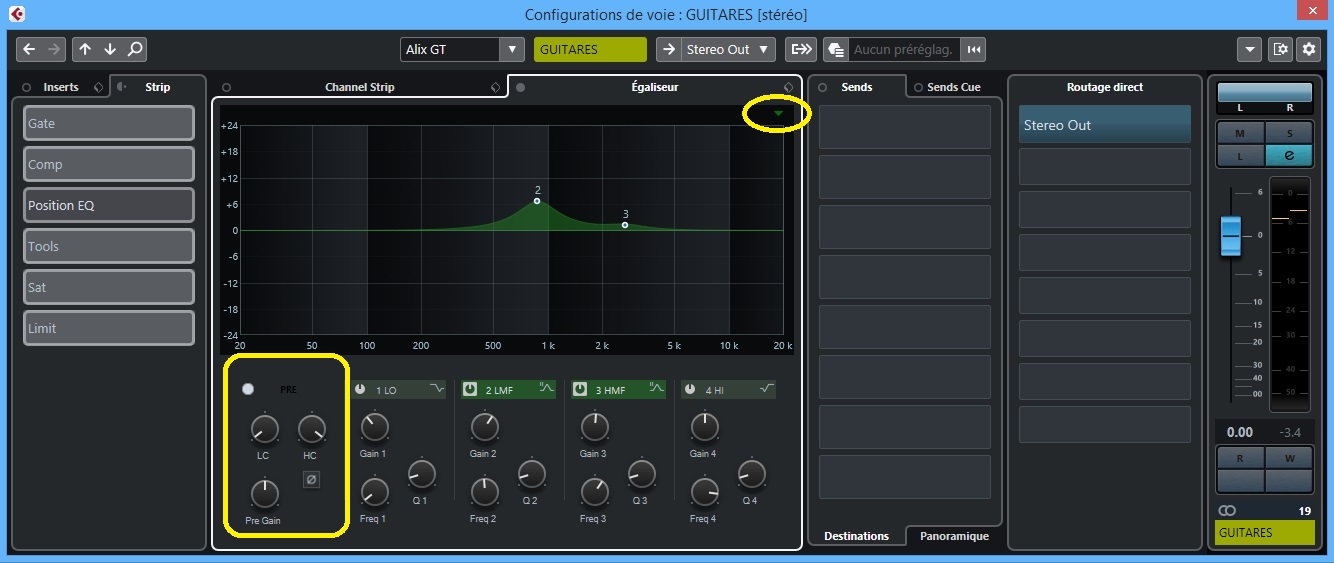Click the LC low-cut knob

tap(264, 430)
